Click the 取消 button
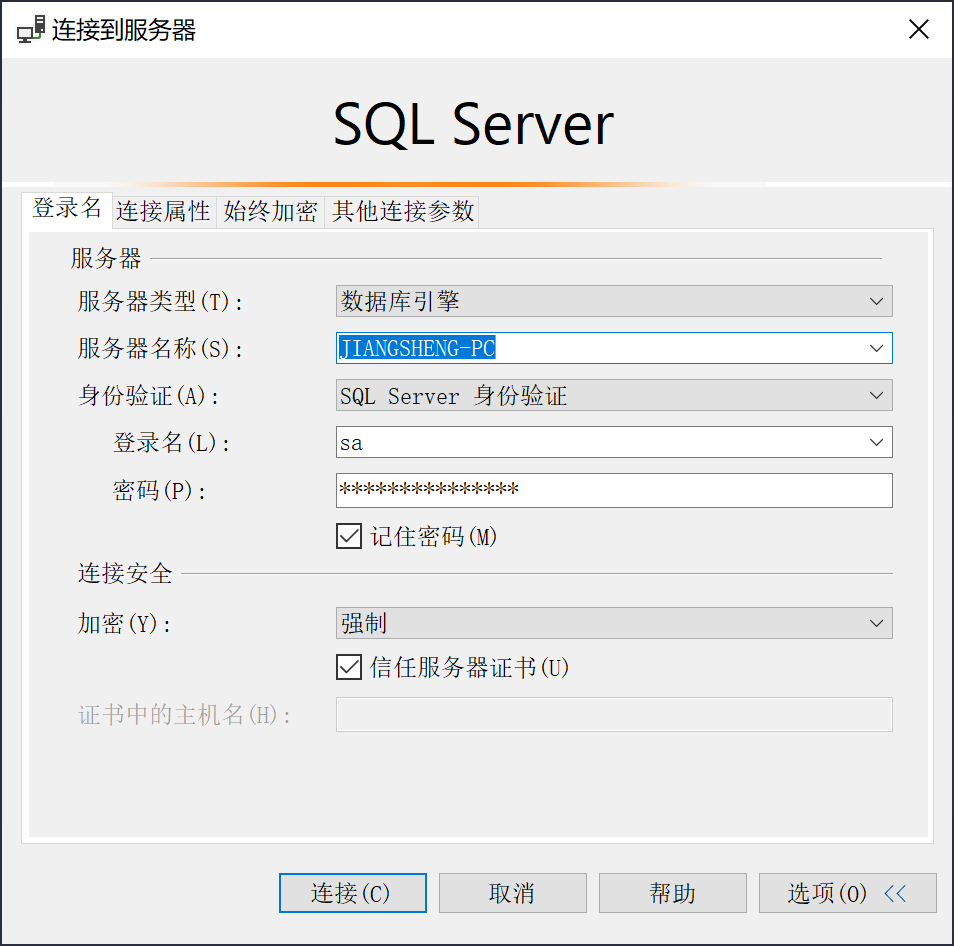954x946 pixels. (512, 893)
